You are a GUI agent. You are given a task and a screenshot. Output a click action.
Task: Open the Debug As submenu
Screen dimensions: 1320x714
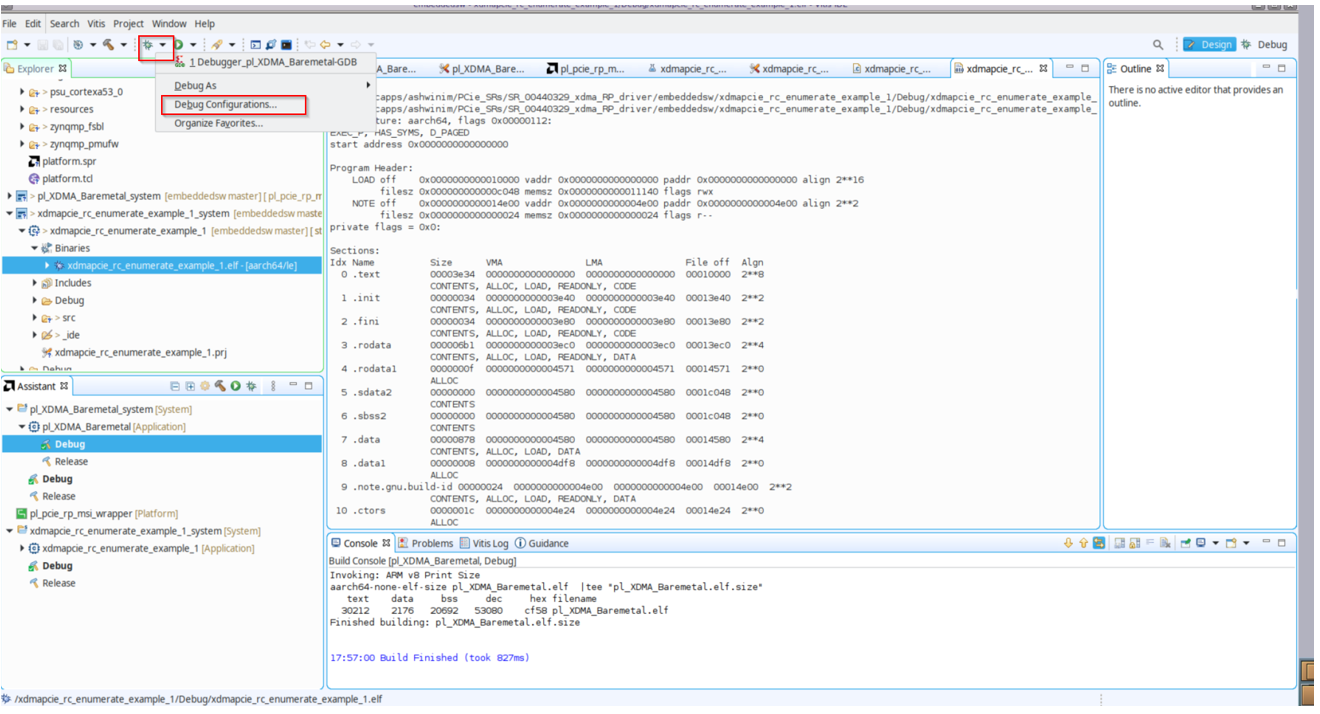pos(196,86)
